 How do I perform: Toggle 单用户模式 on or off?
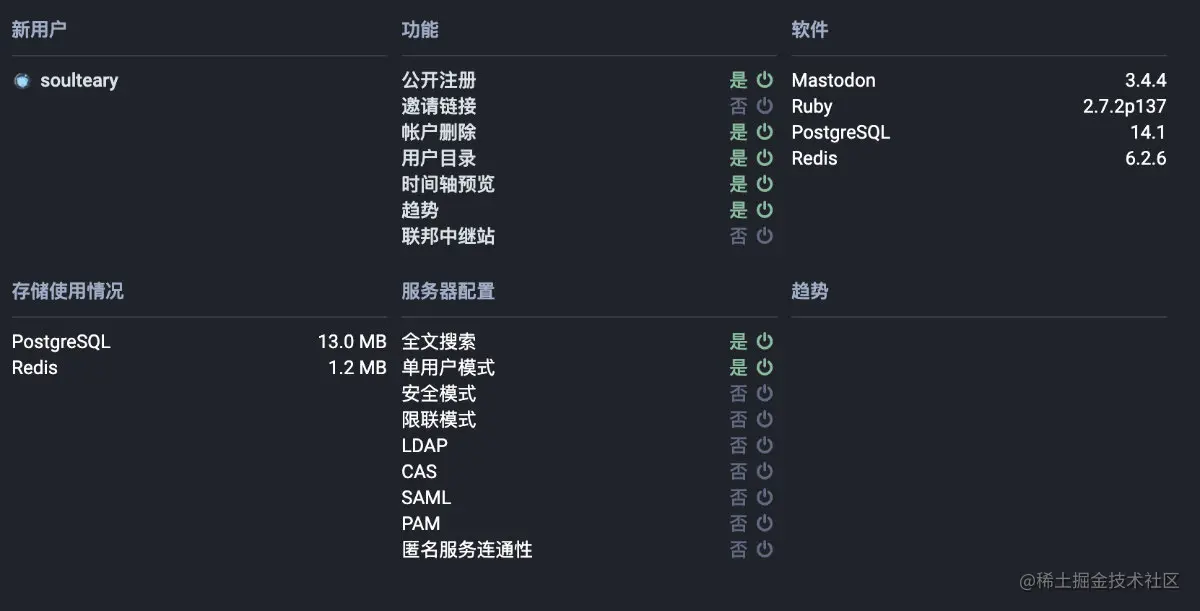click(x=763, y=367)
